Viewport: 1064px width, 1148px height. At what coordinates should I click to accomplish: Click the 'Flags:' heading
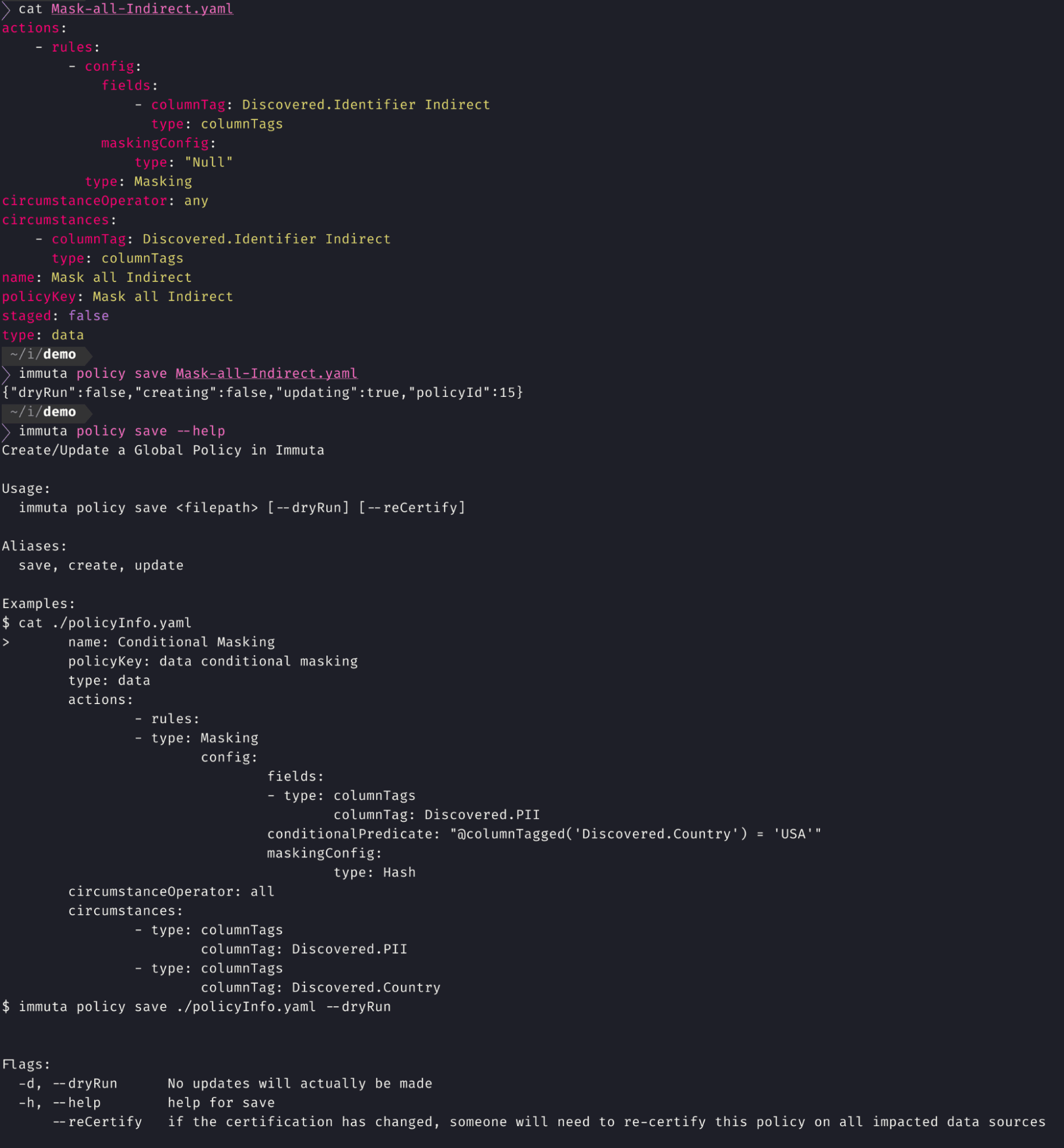click(26, 1065)
